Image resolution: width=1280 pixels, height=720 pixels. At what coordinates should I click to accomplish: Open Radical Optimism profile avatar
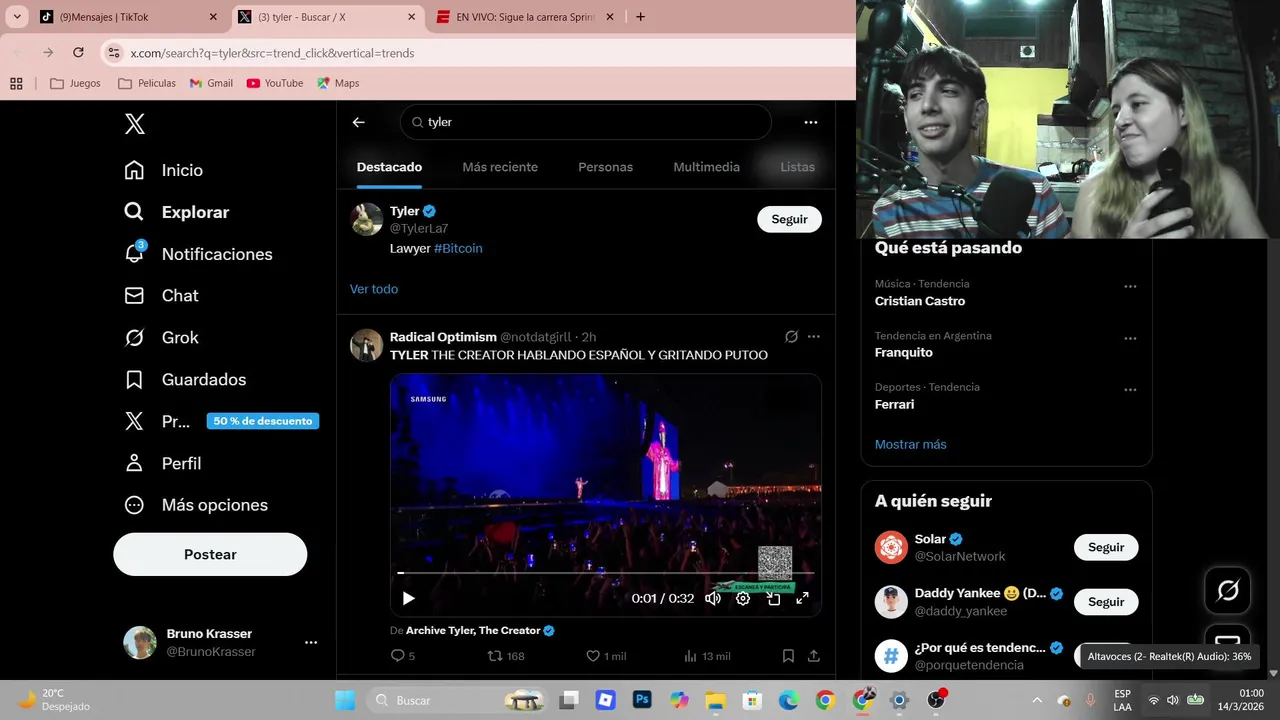367,345
